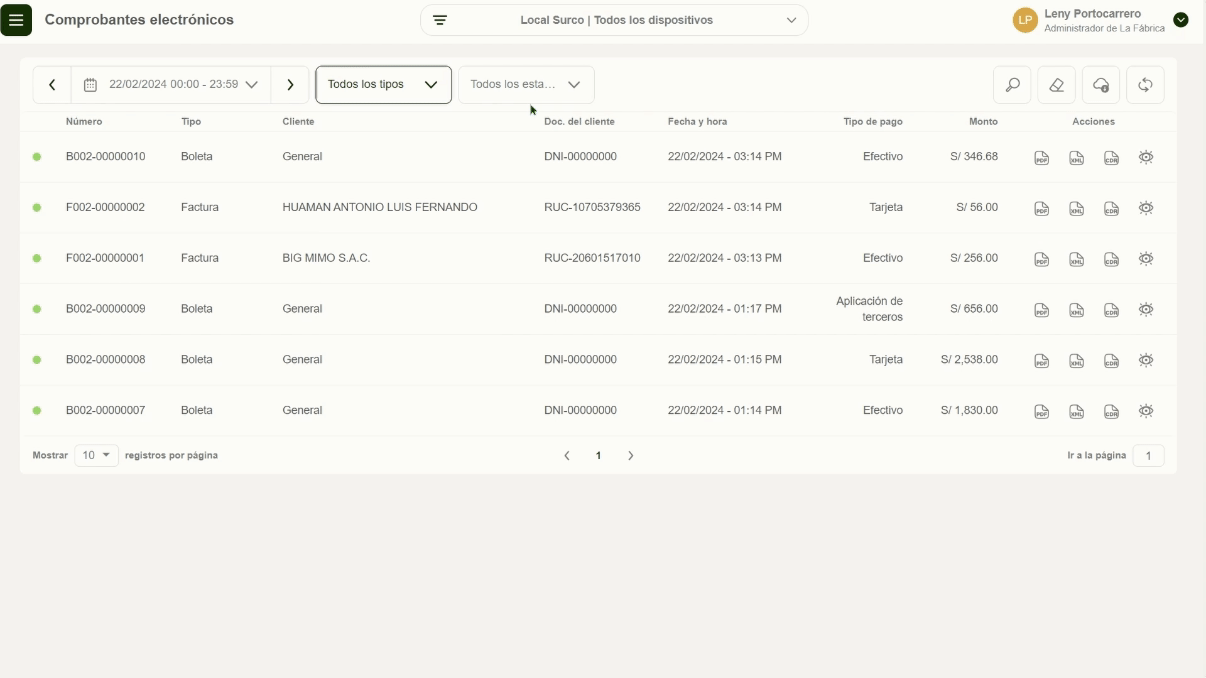Download XML for B002-00000010

pyautogui.click(x=1077, y=158)
